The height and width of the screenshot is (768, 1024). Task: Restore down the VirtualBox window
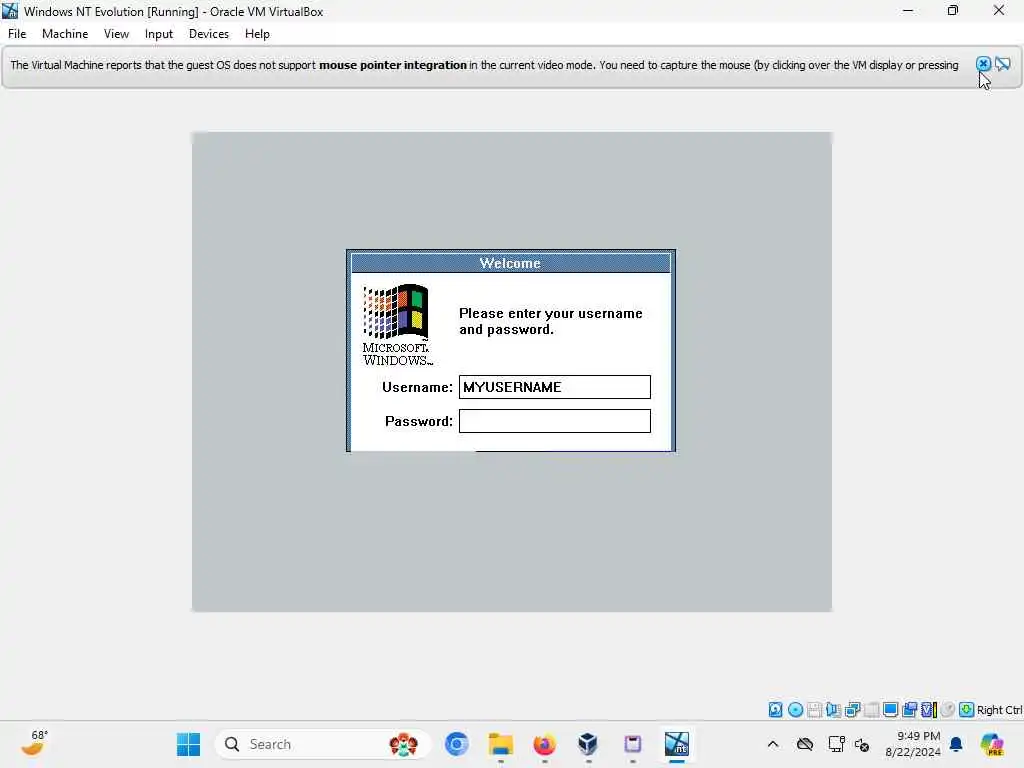click(953, 11)
